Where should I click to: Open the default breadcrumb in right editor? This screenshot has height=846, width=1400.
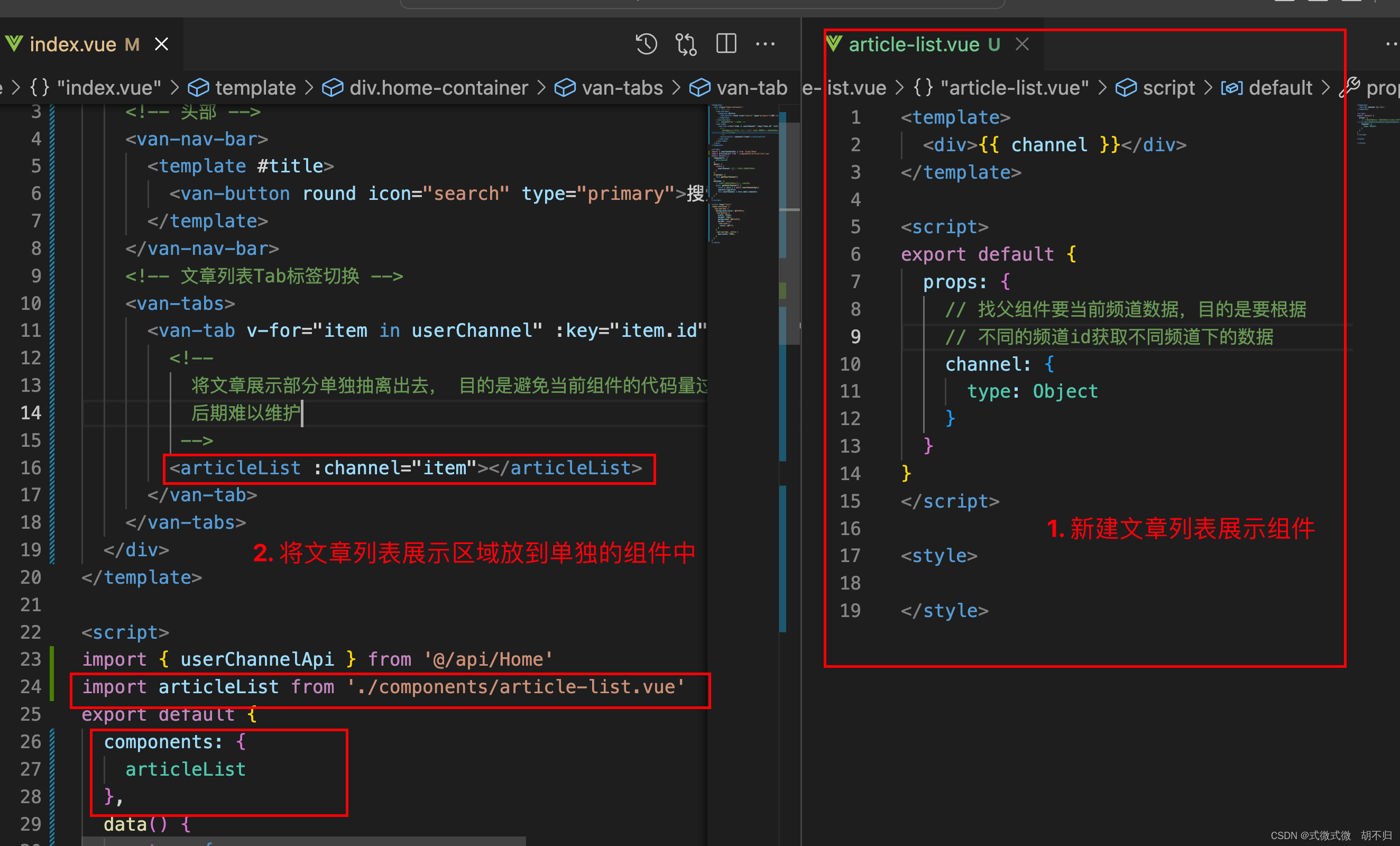(1280, 88)
